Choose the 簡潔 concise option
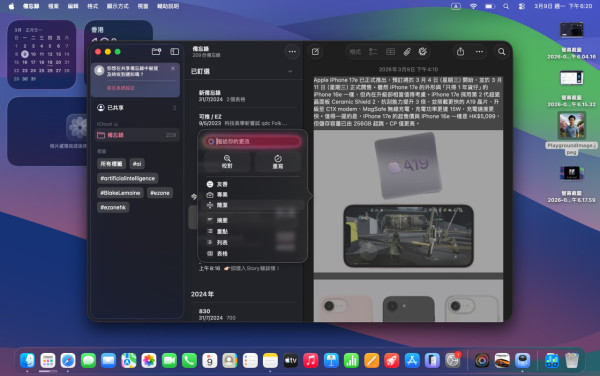600x376 pixels. click(x=253, y=205)
